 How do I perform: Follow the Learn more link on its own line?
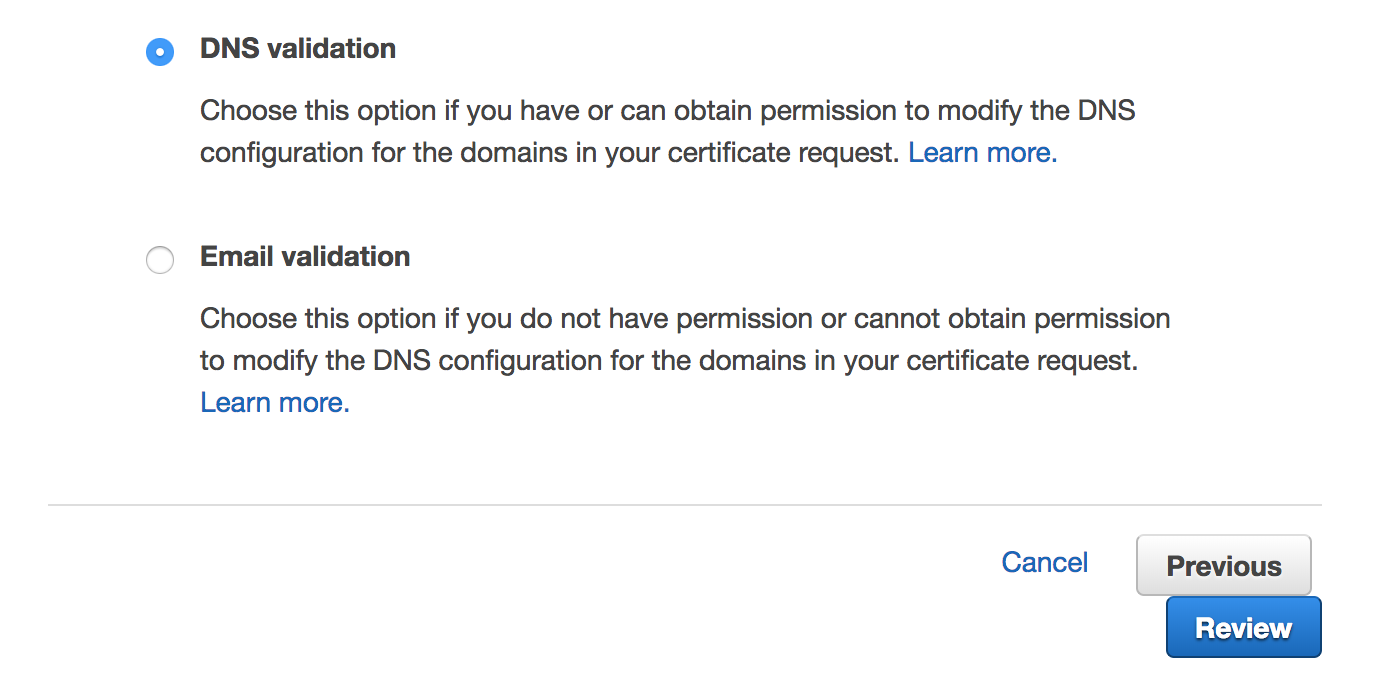coord(275,403)
